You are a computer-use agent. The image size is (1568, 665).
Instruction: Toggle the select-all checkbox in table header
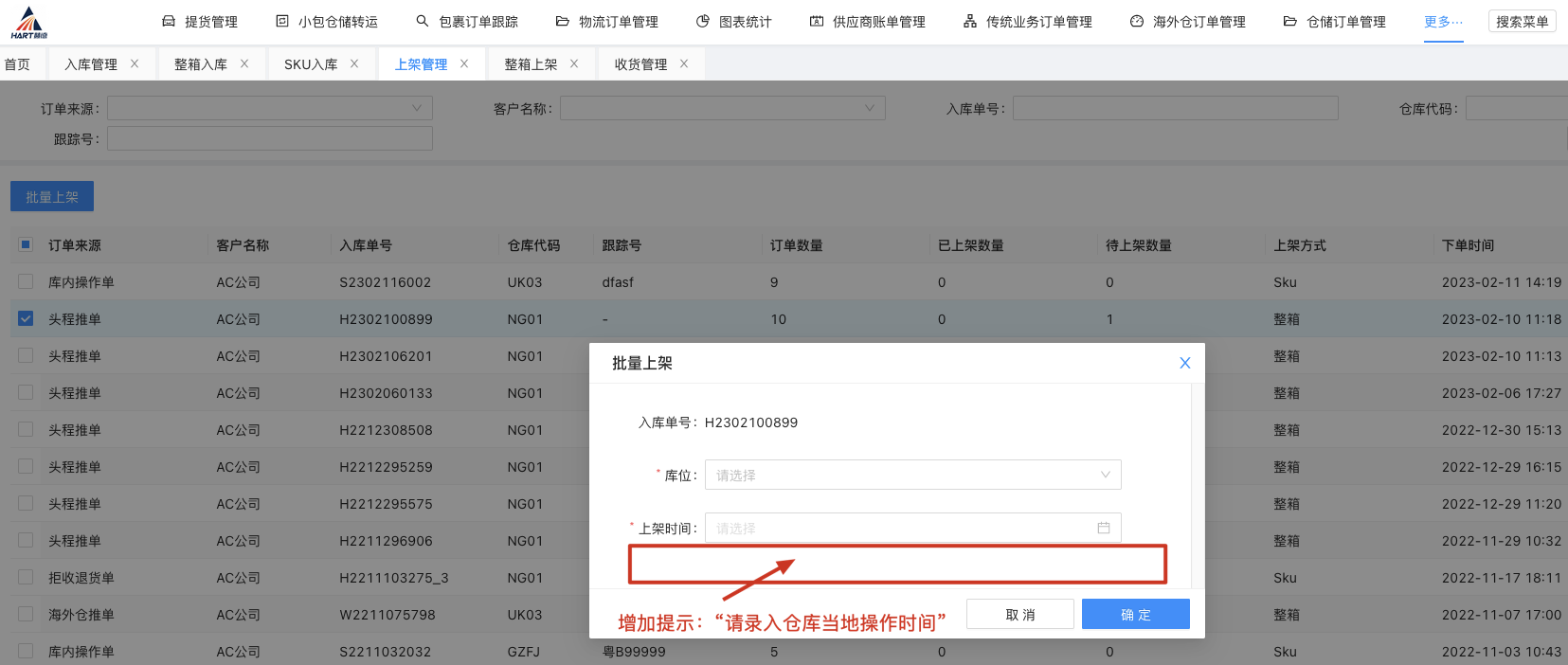pyautogui.click(x=26, y=244)
